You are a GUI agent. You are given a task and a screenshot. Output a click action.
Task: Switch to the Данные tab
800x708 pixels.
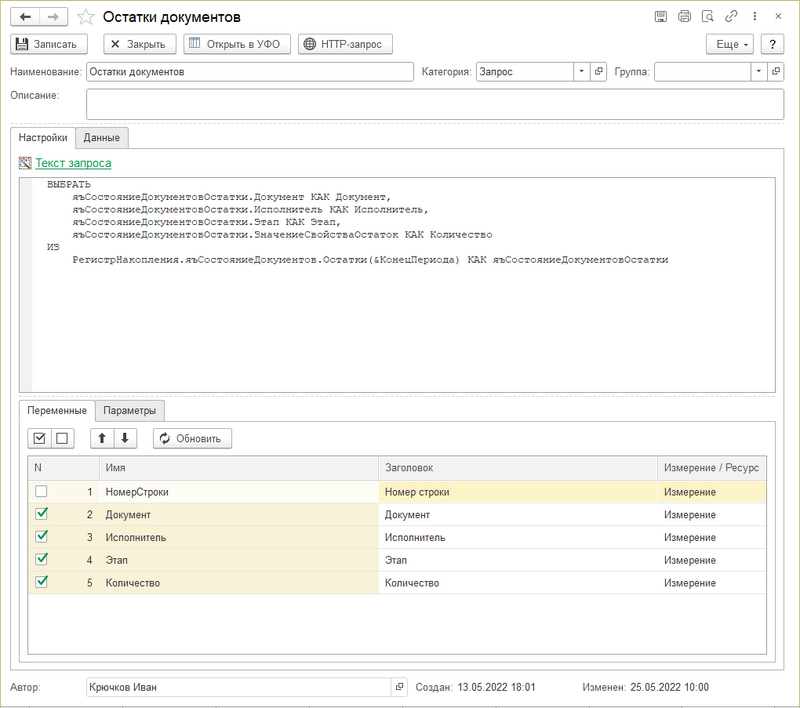pos(102,138)
